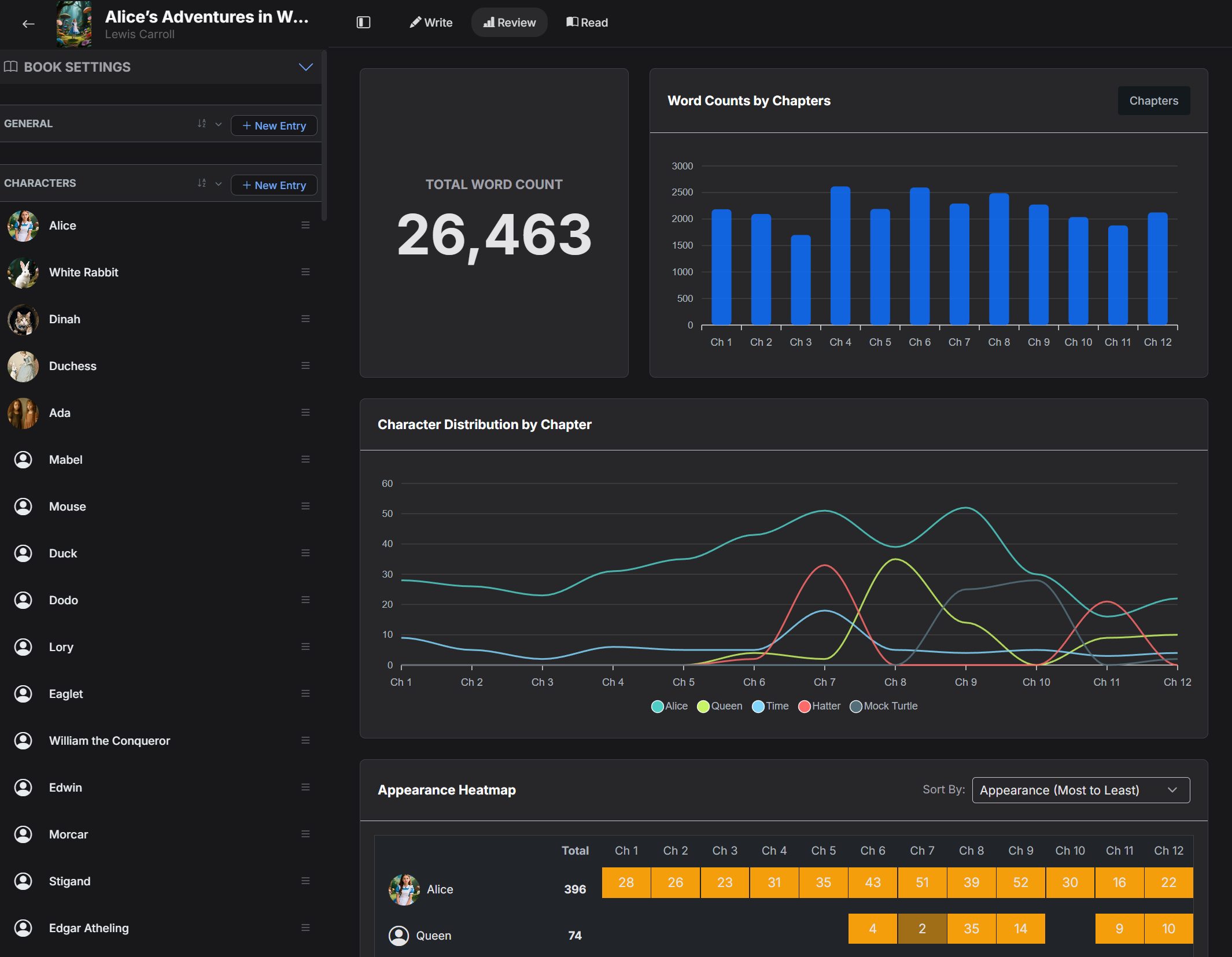Image resolution: width=1232 pixels, height=957 pixels.
Task: Click the Chapters button on word count chart
Action: pyautogui.click(x=1153, y=101)
